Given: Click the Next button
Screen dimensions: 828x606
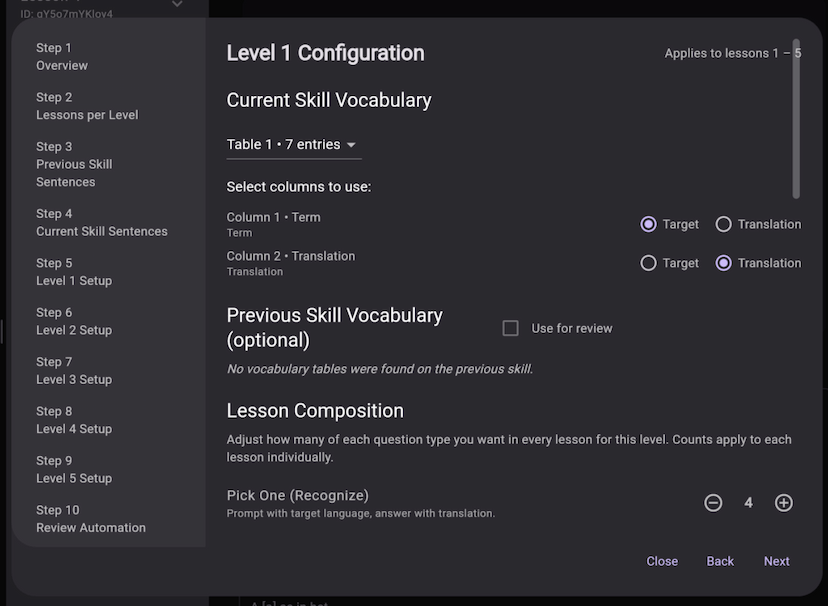Looking at the screenshot, I should 776,561.
